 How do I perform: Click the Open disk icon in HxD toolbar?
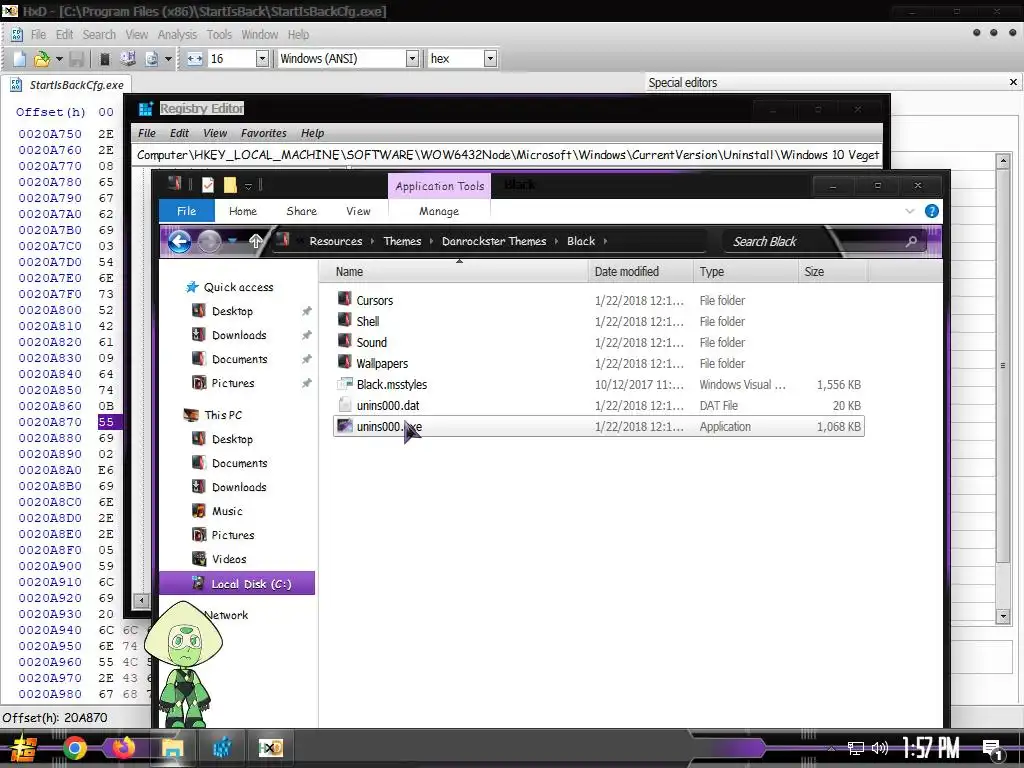pos(127,59)
